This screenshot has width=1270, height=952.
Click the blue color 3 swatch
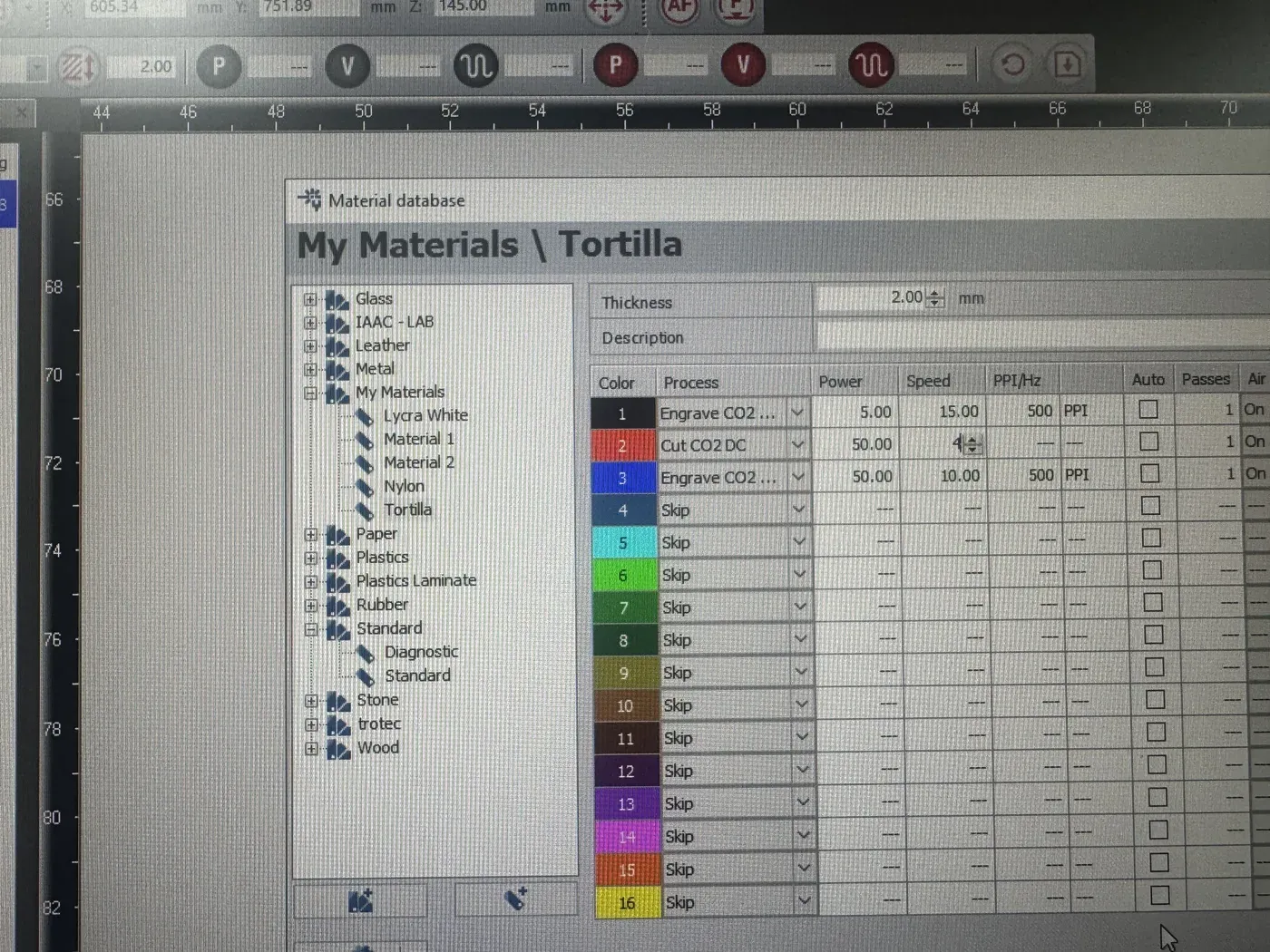622,478
